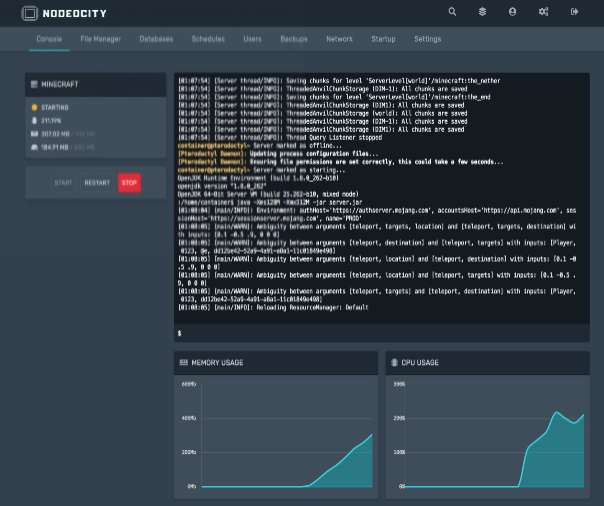The width and height of the screenshot is (604, 506).
Task: Open the Backups tab
Action: pyautogui.click(x=294, y=39)
